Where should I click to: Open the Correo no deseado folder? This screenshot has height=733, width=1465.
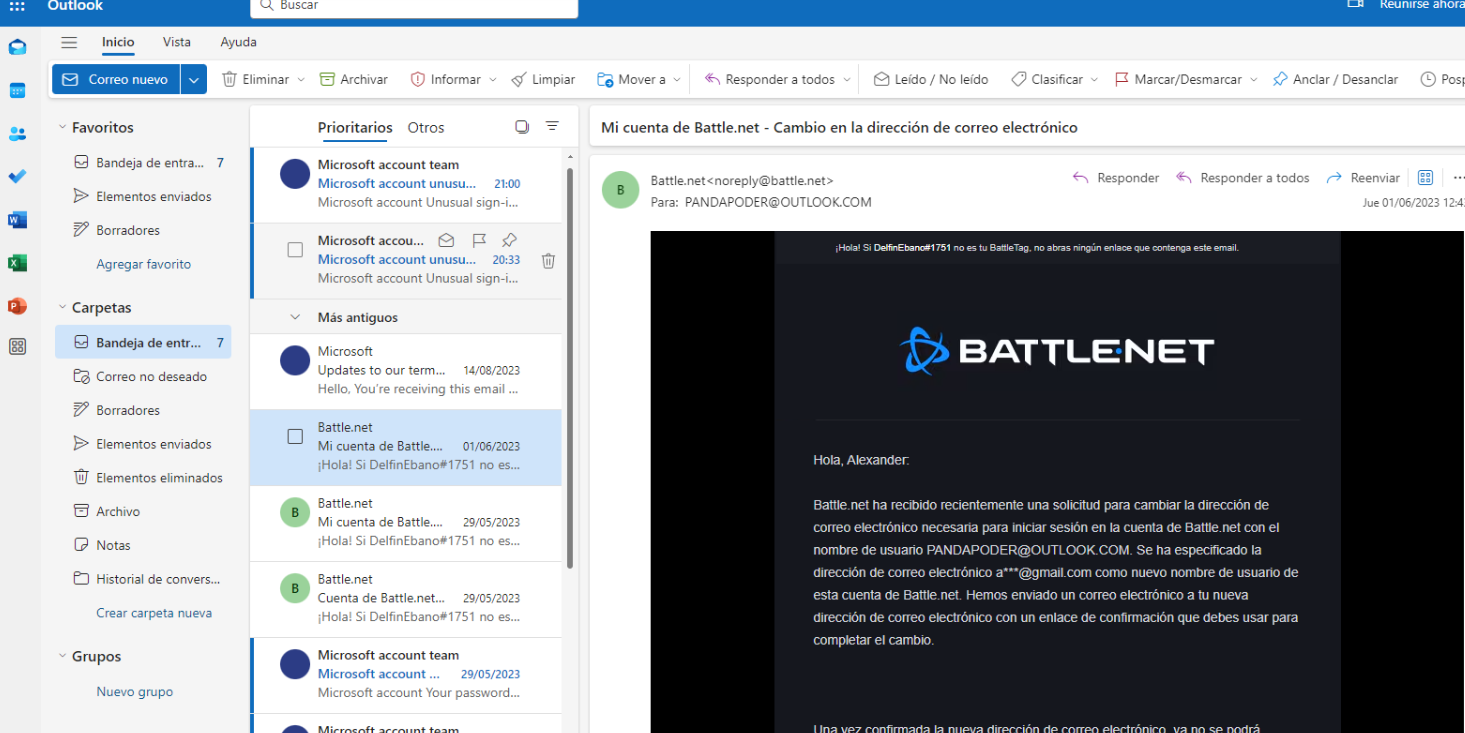coord(143,376)
